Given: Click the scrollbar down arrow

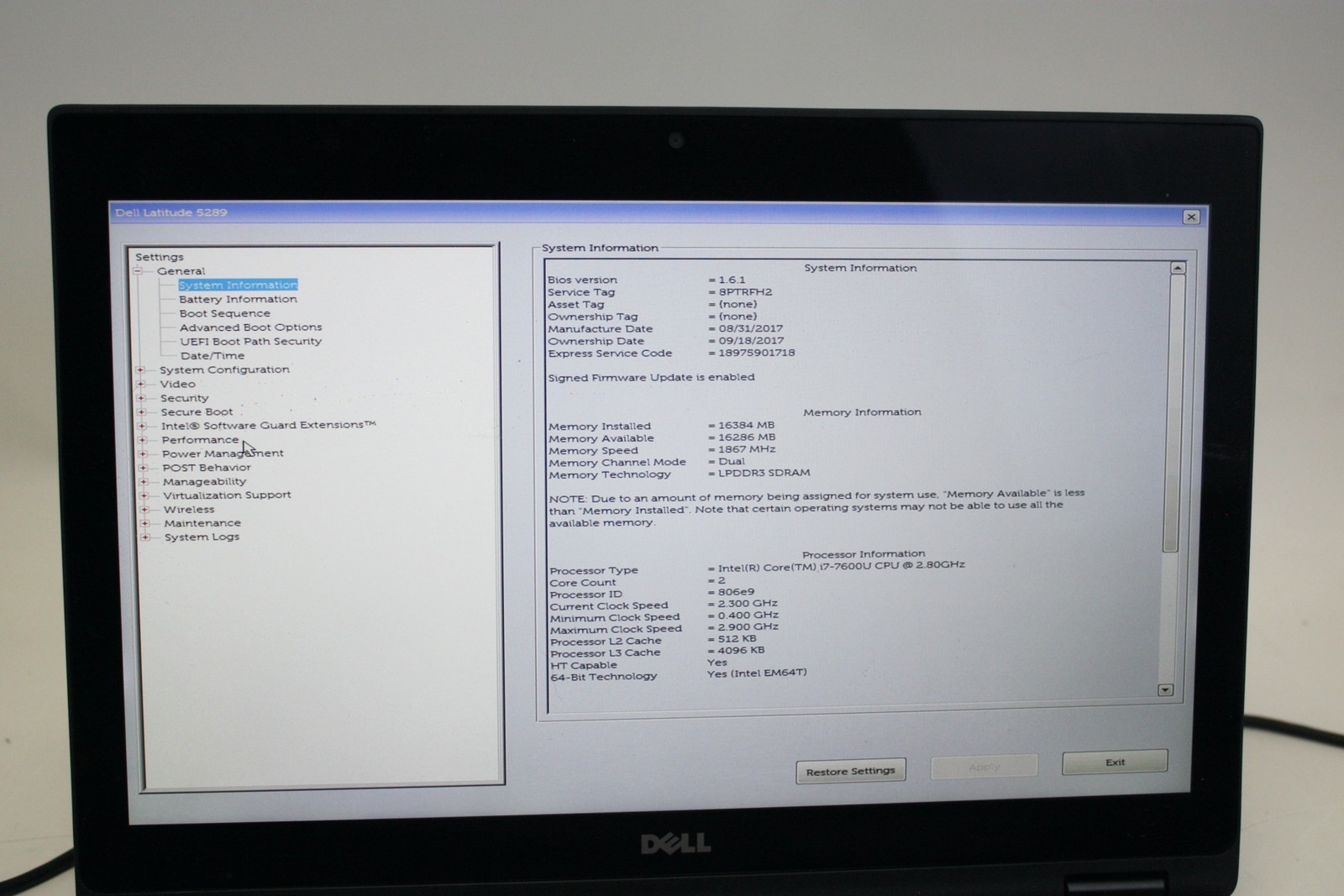Looking at the screenshot, I should 1165,689.
